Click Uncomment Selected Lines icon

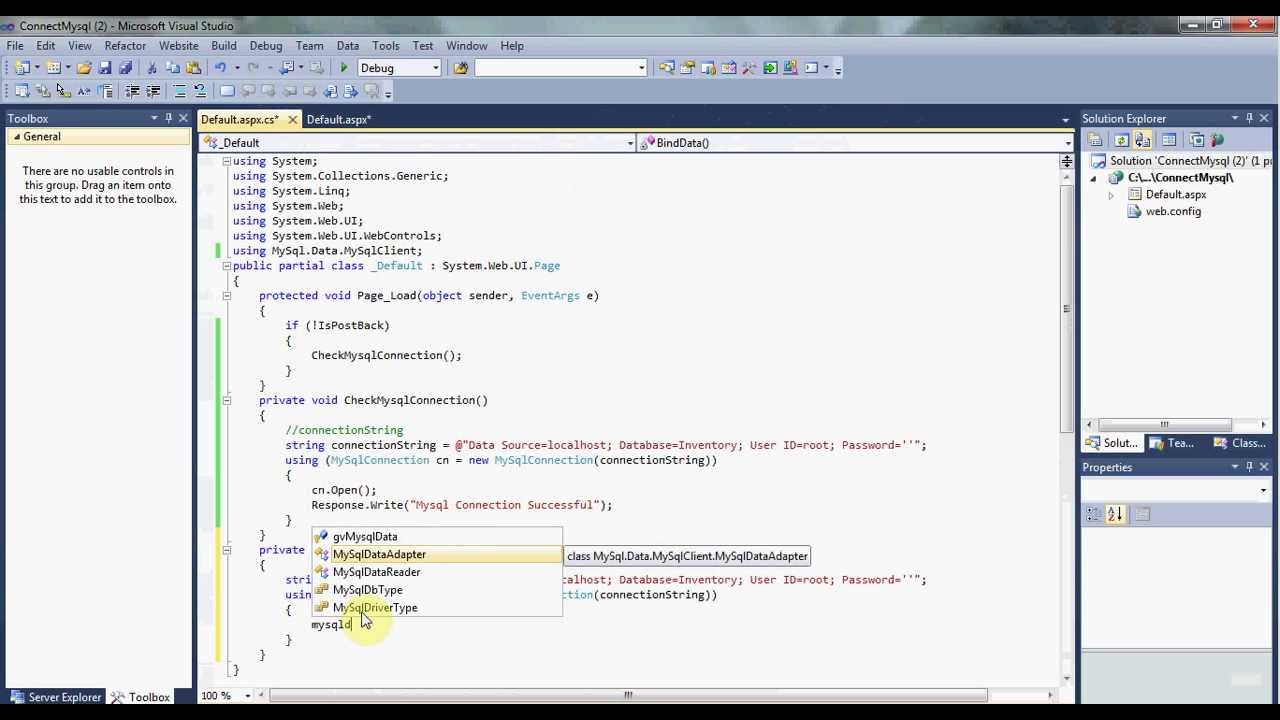(x=200, y=91)
